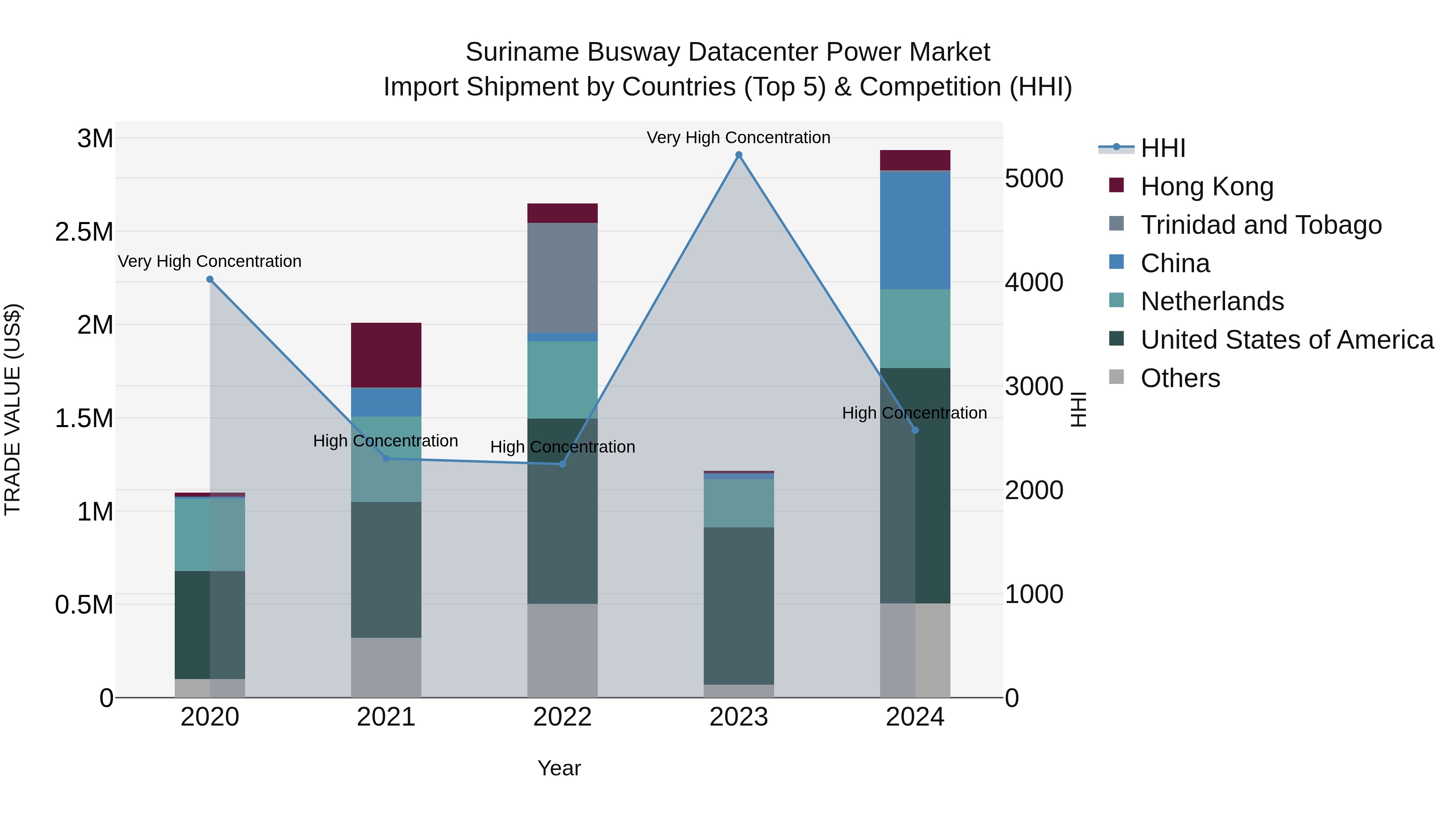Click the 2024 Hong Kong bar segment
This screenshot has height=819, width=1456.
click(x=915, y=161)
